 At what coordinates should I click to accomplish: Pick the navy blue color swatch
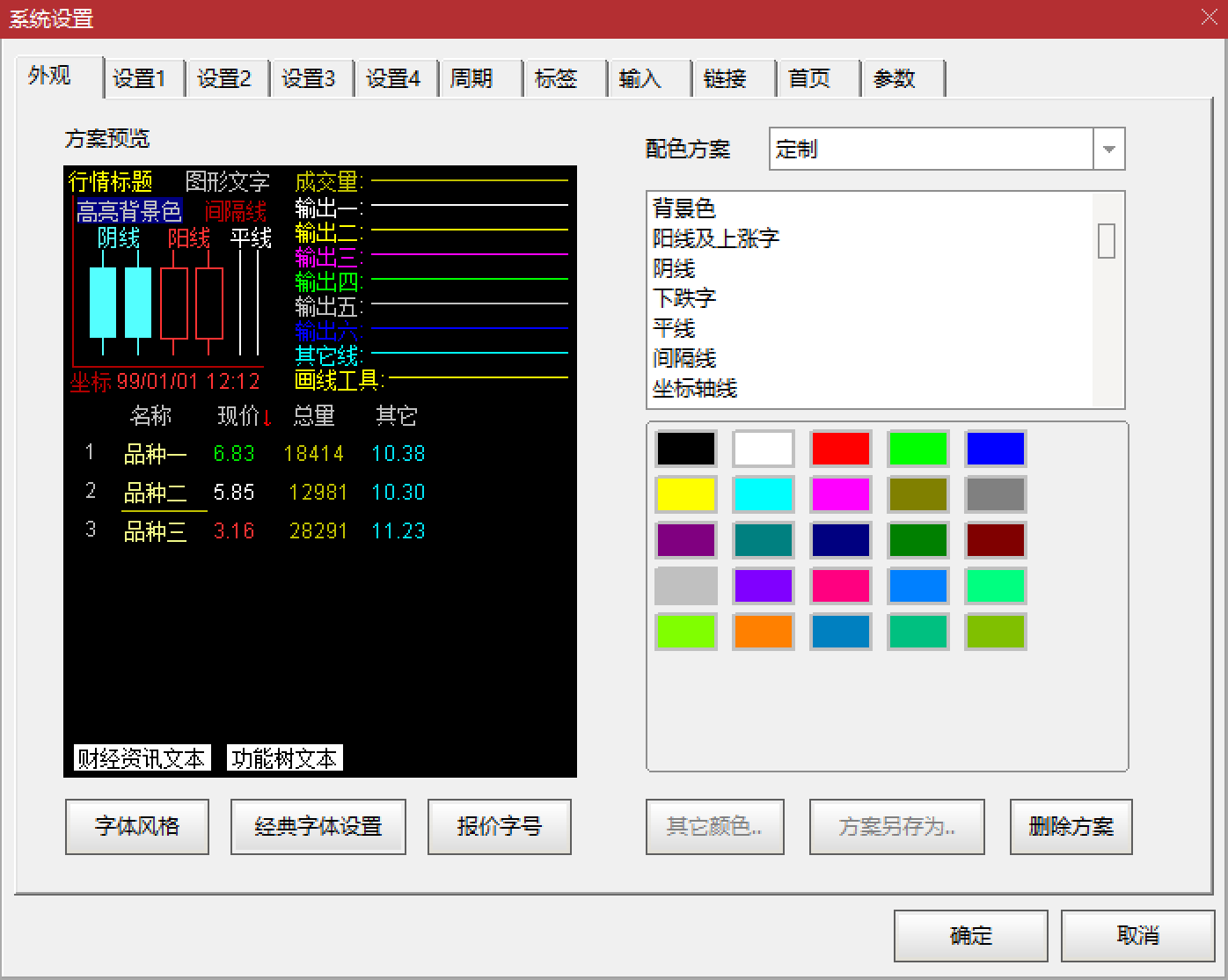tap(841, 540)
